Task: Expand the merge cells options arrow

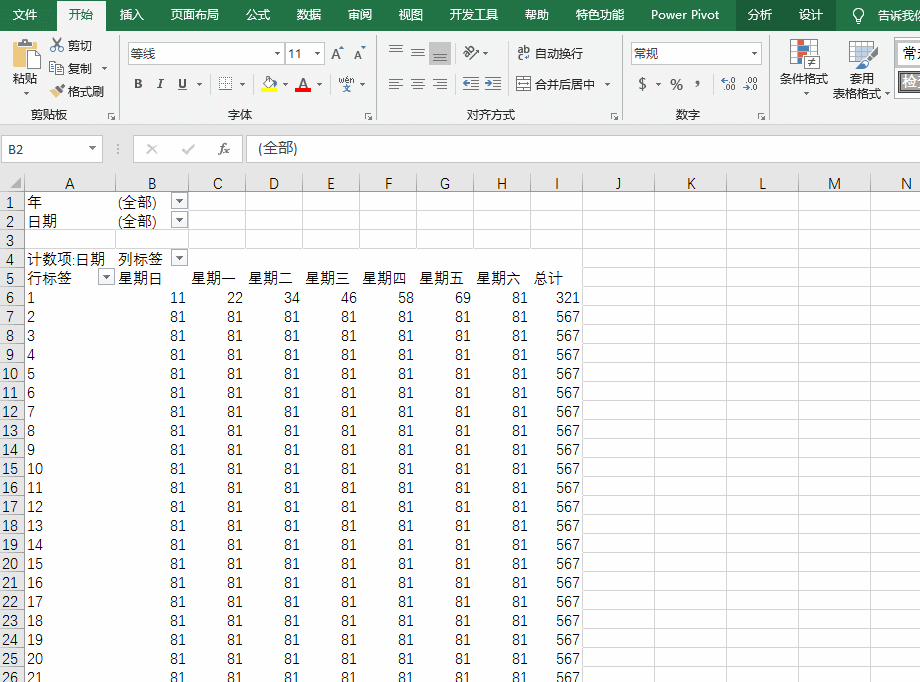Action: (607, 84)
